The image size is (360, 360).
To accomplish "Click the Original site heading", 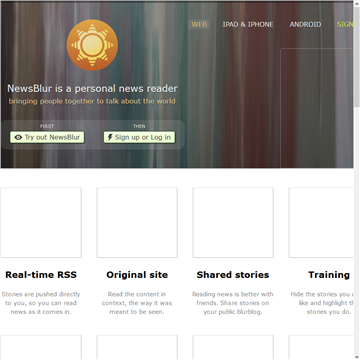I will [x=137, y=275].
